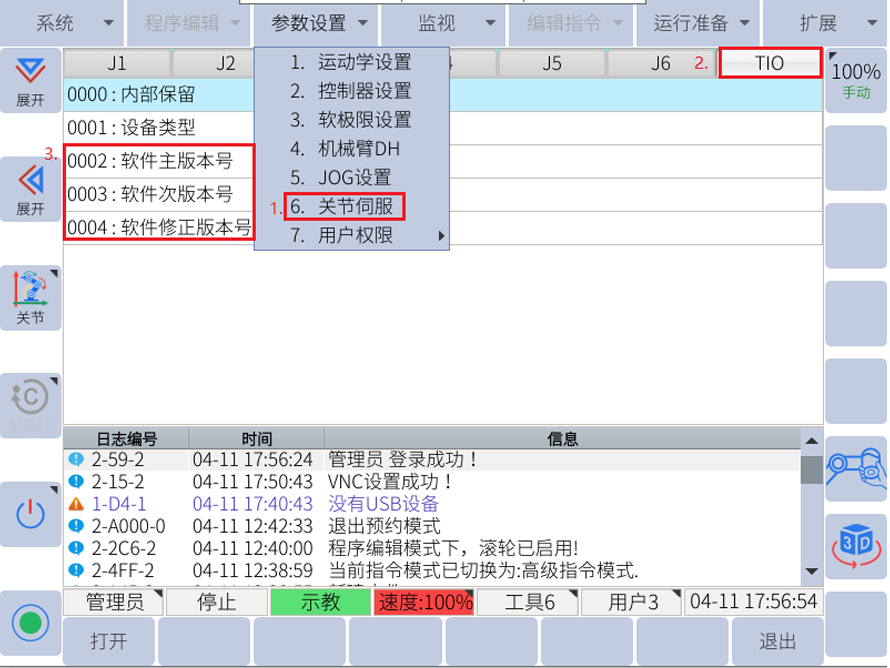Open the 3D view icon
Image resolution: width=890 pixels, height=668 pixels.
click(x=855, y=547)
